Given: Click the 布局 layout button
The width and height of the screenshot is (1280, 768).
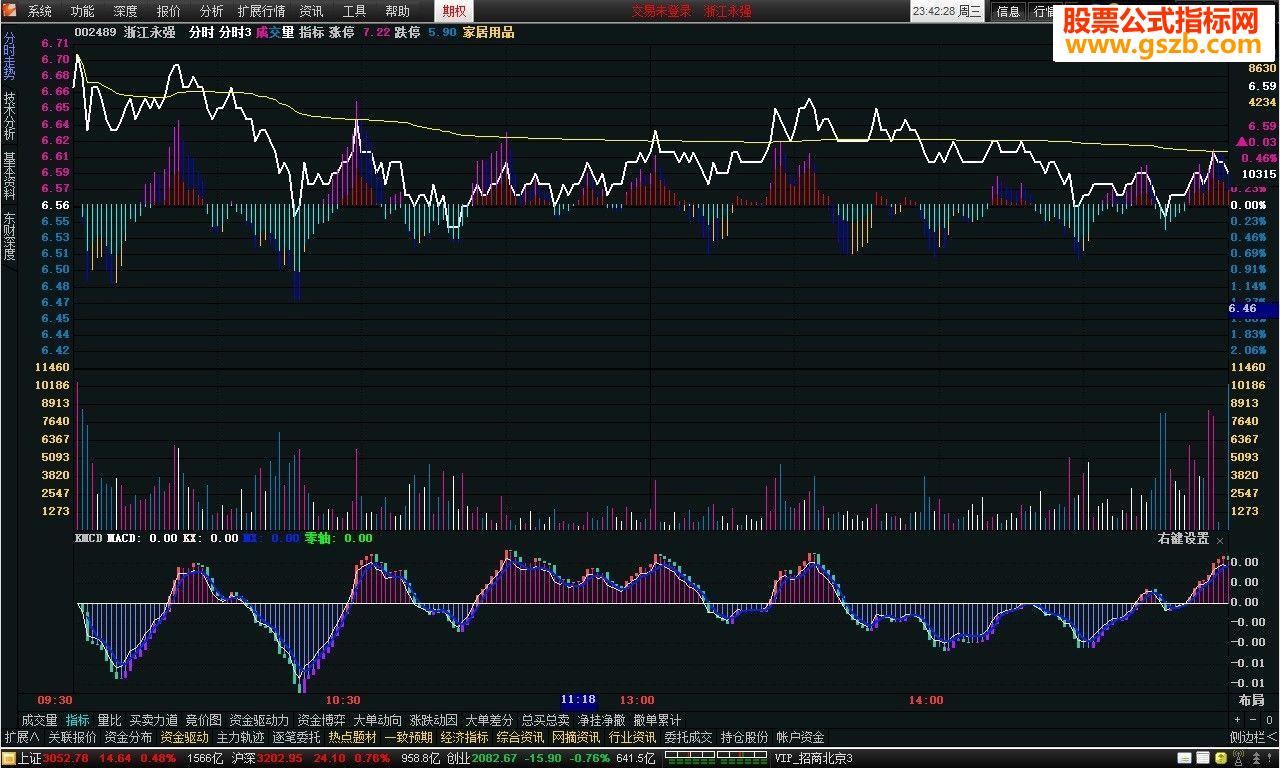Looking at the screenshot, I should pos(1251,700).
